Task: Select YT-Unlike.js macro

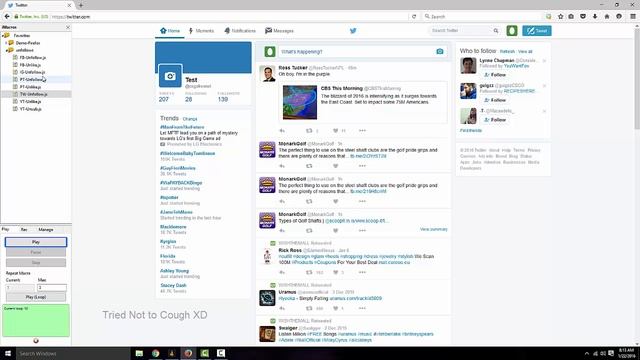Action: [30, 102]
